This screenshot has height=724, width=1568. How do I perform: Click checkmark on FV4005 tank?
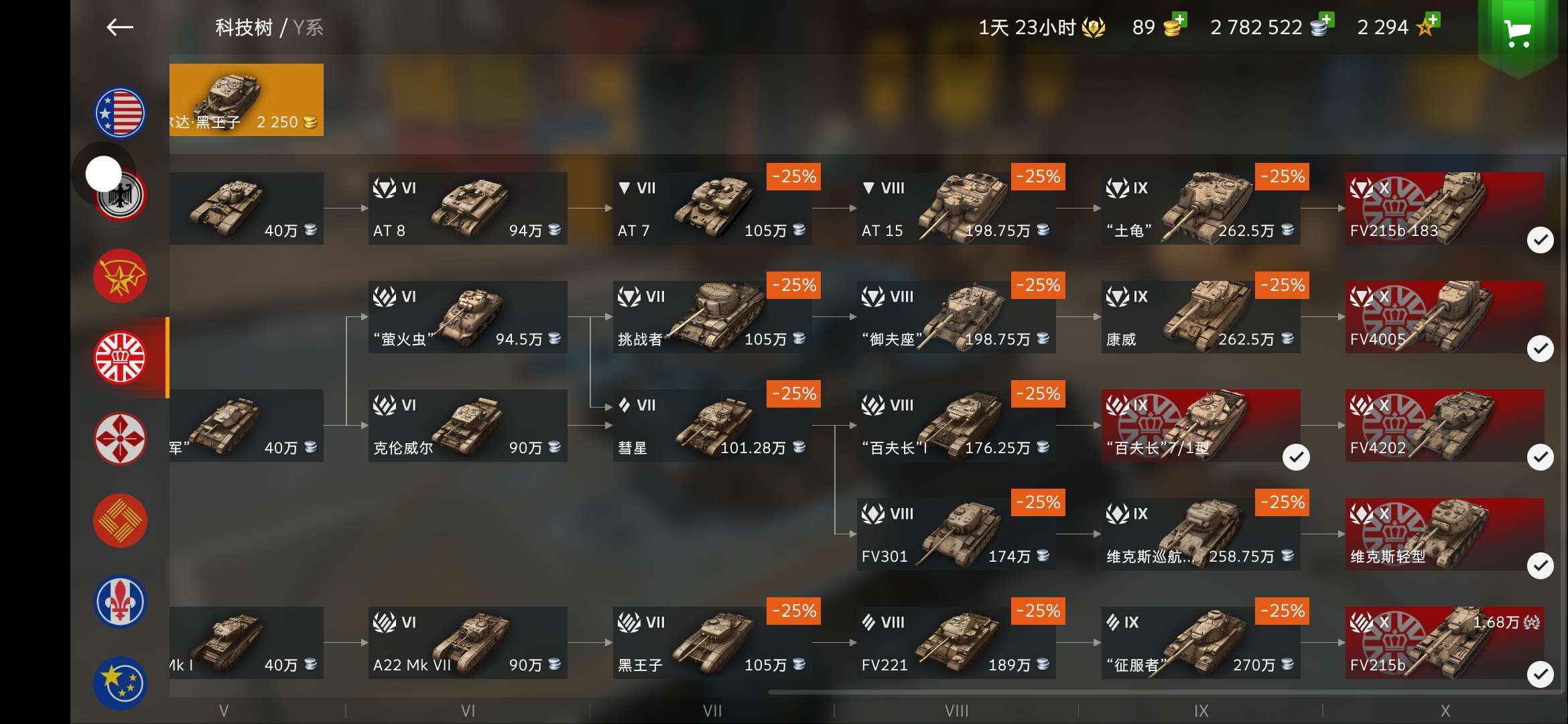click(x=1540, y=349)
